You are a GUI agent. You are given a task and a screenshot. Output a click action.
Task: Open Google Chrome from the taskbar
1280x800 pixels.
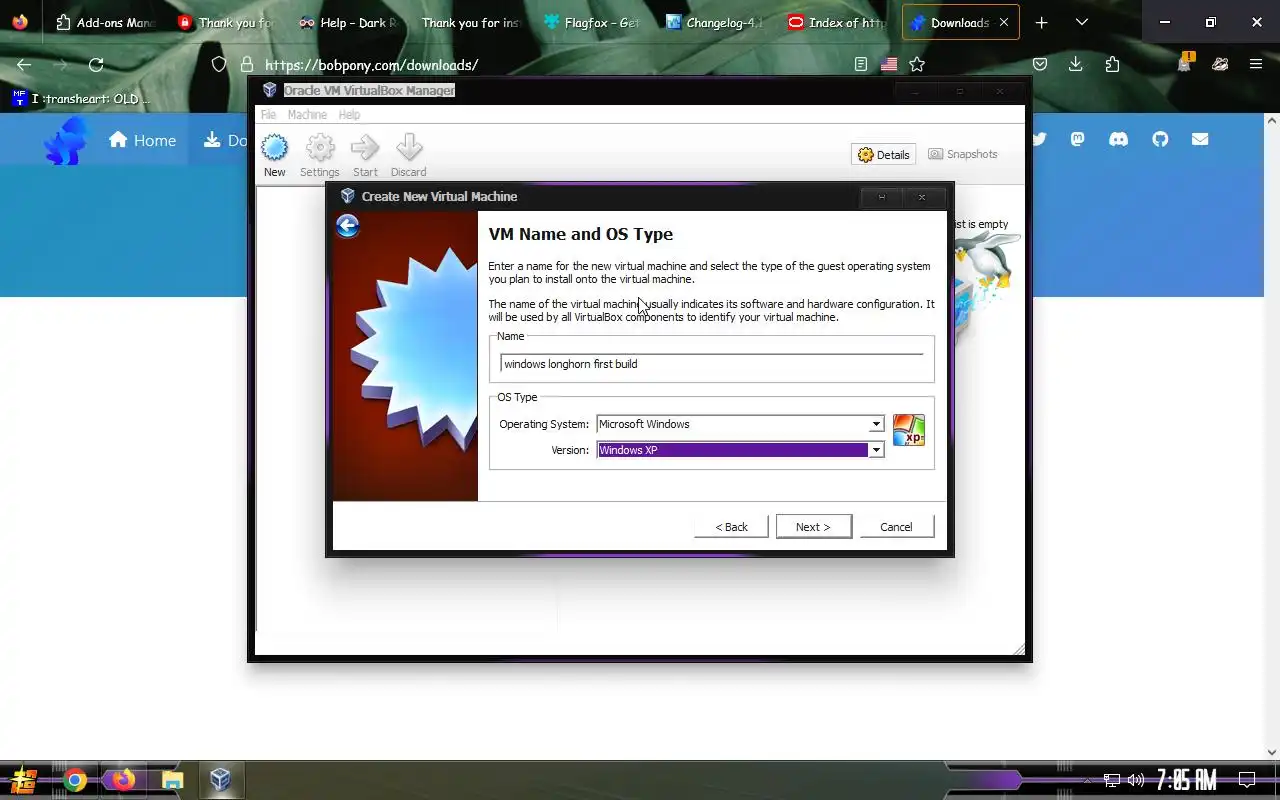(75, 780)
